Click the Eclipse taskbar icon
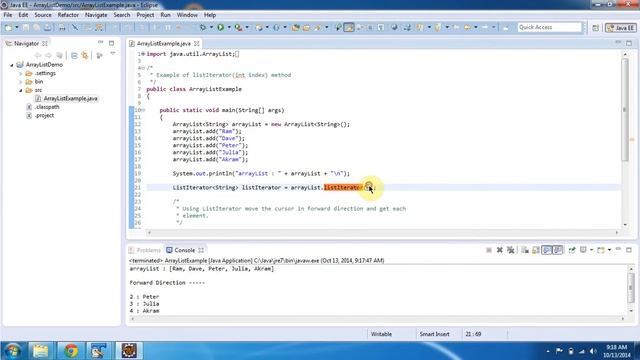Viewport: 640px width, 360px height. click(x=129, y=351)
